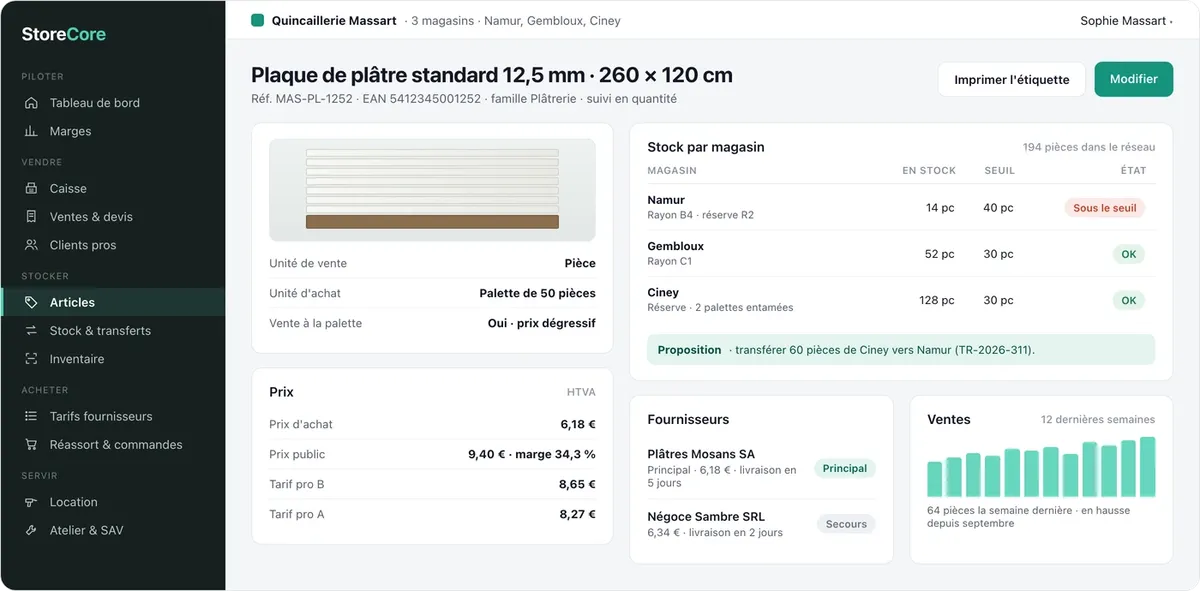Click the green Modifier button
This screenshot has width=1200, height=591.
[1133, 79]
